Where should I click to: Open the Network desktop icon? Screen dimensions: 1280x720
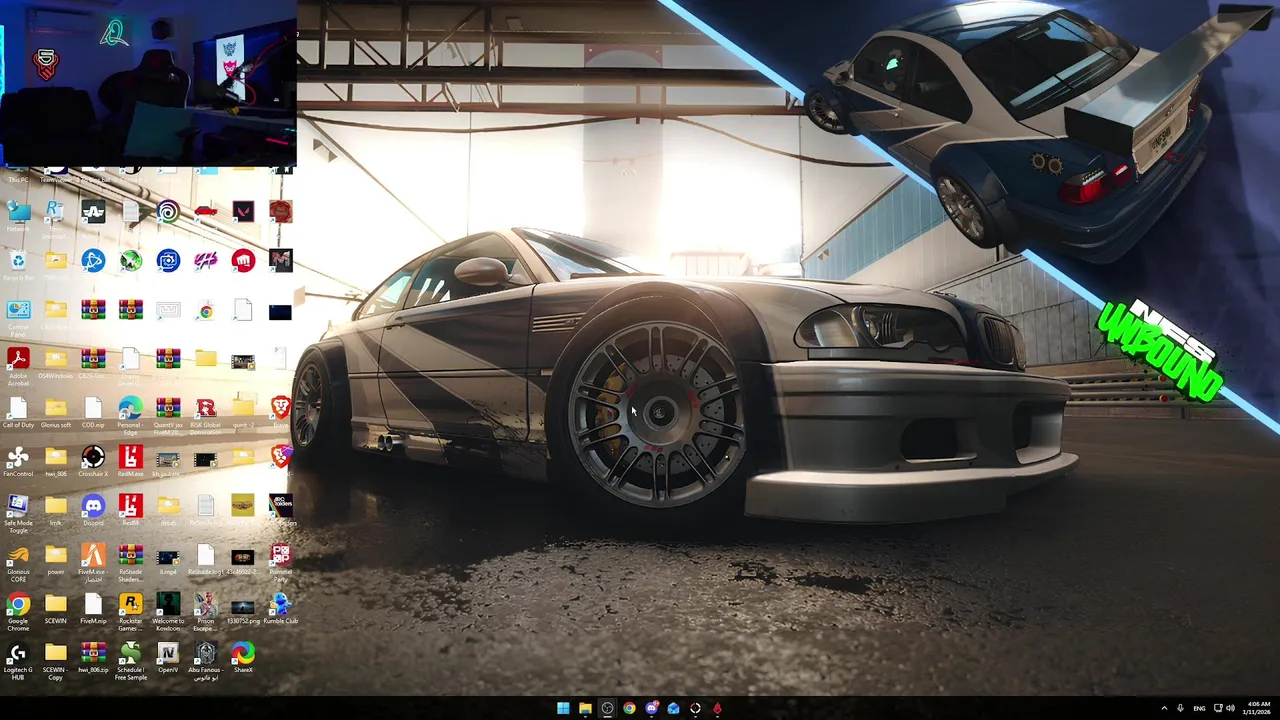18,216
